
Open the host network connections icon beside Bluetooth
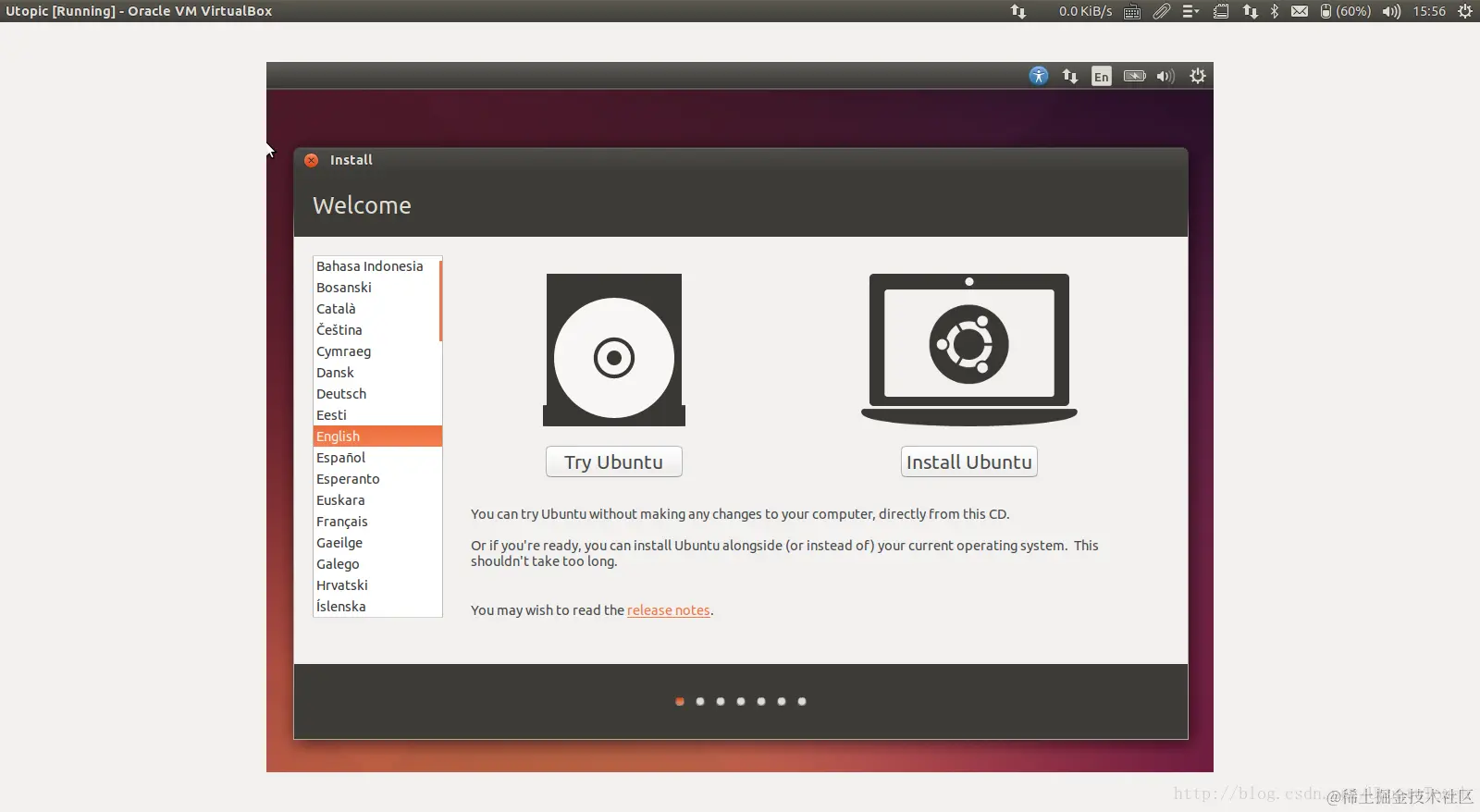tap(1251, 11)
